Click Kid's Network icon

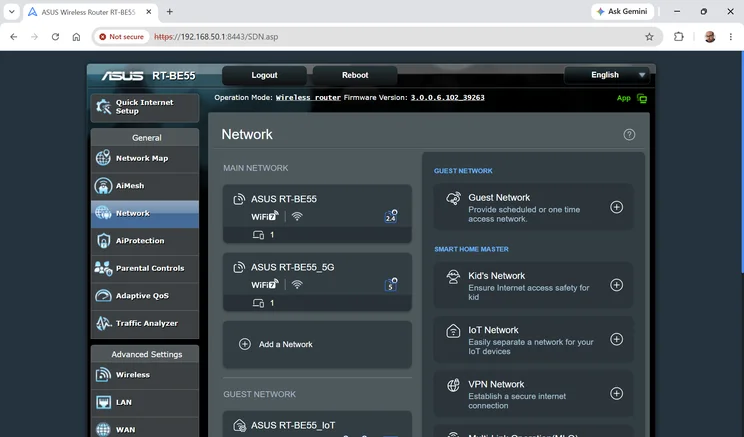point(453,277)
